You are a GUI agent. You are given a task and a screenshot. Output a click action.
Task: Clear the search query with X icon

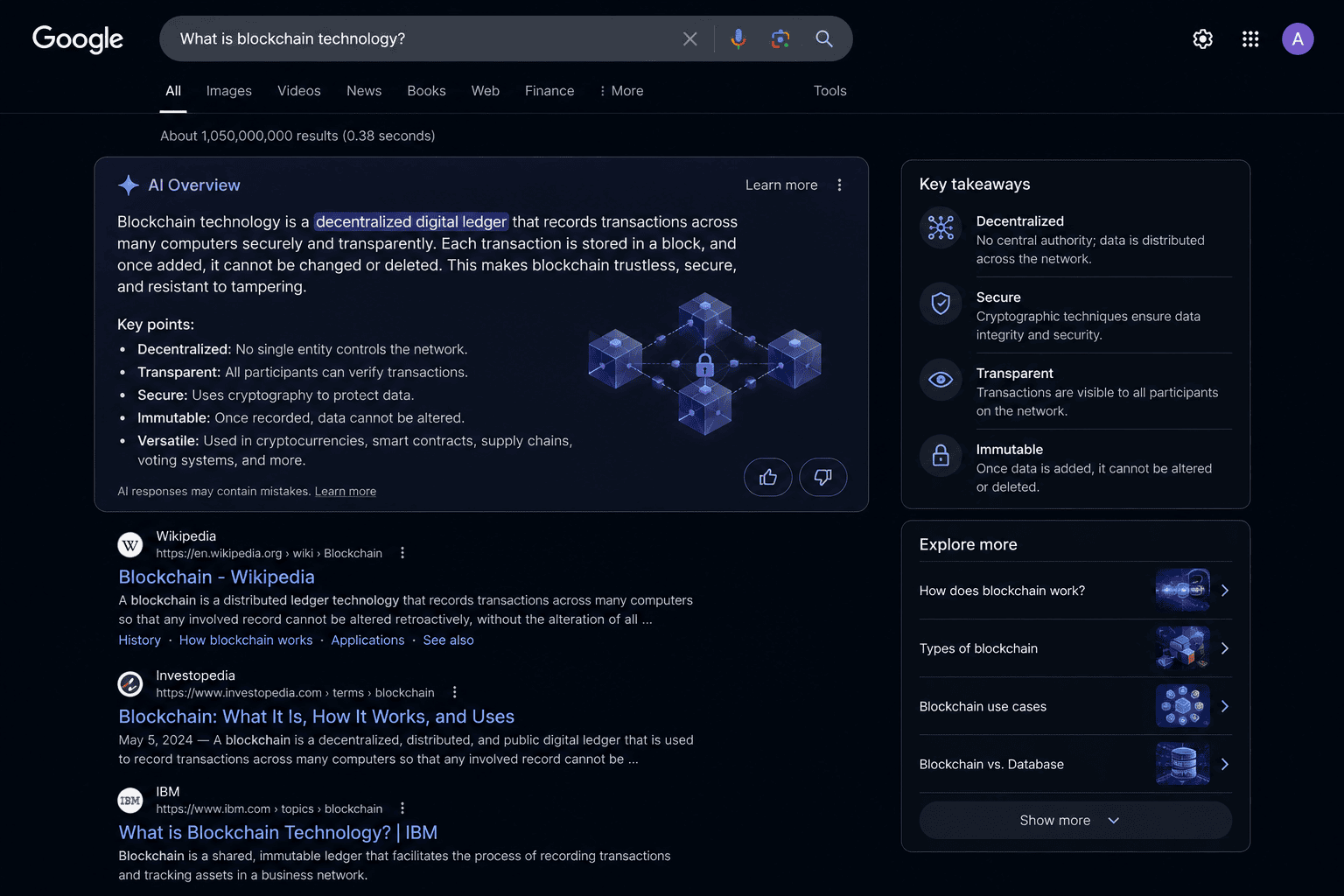[x=690, y=38]
